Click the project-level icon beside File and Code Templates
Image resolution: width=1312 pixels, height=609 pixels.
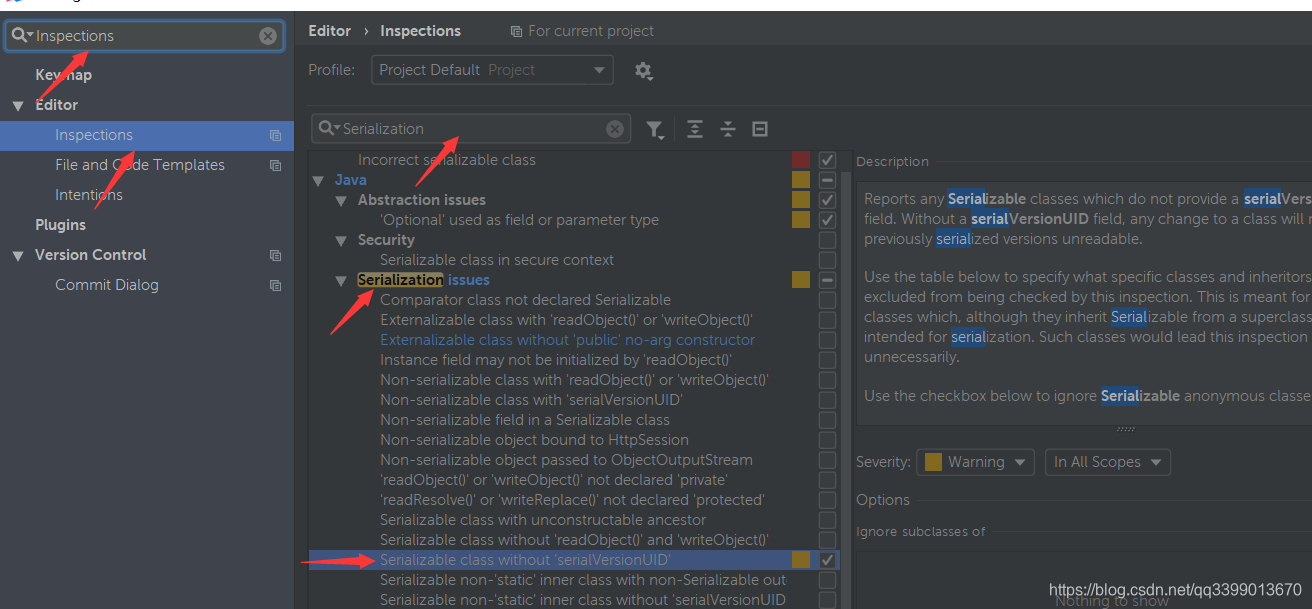tap(275, 165)
